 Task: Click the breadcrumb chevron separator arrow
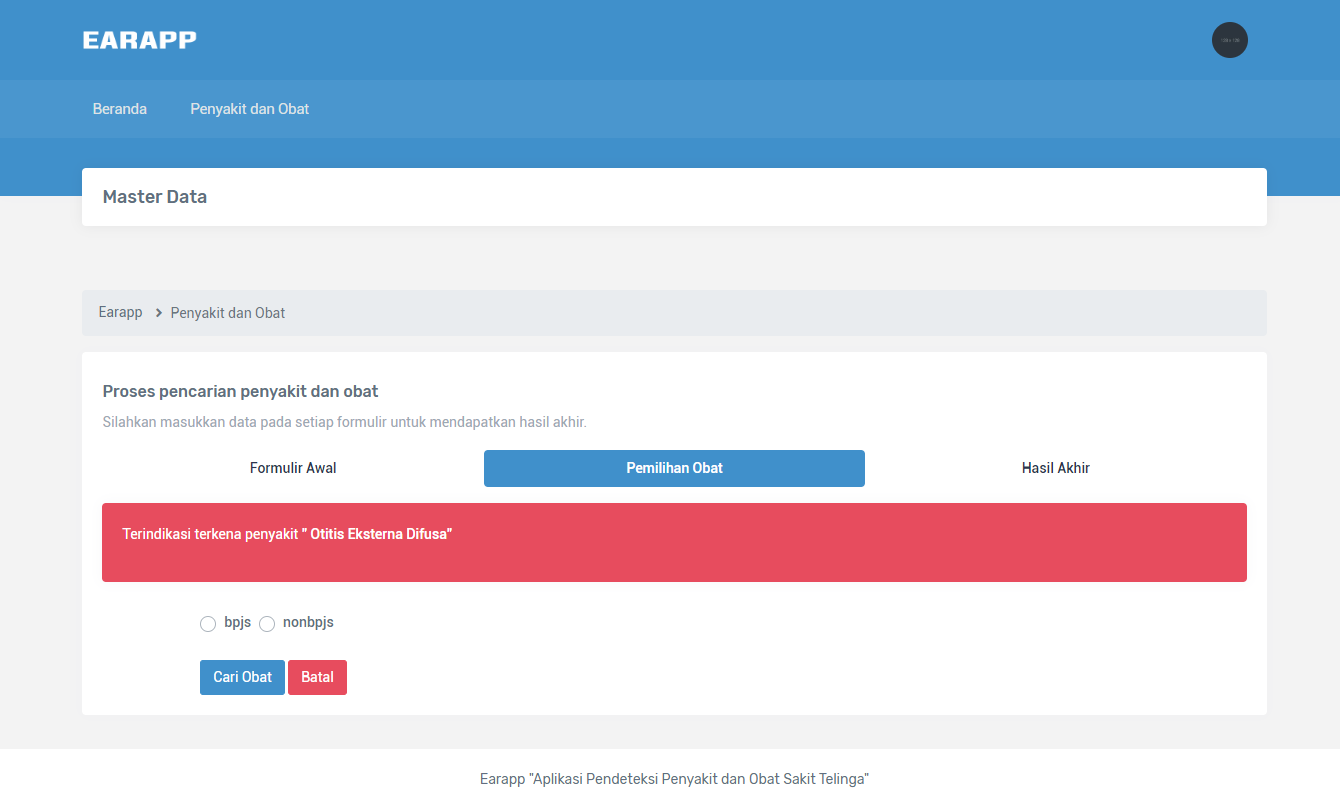[158, 313]
